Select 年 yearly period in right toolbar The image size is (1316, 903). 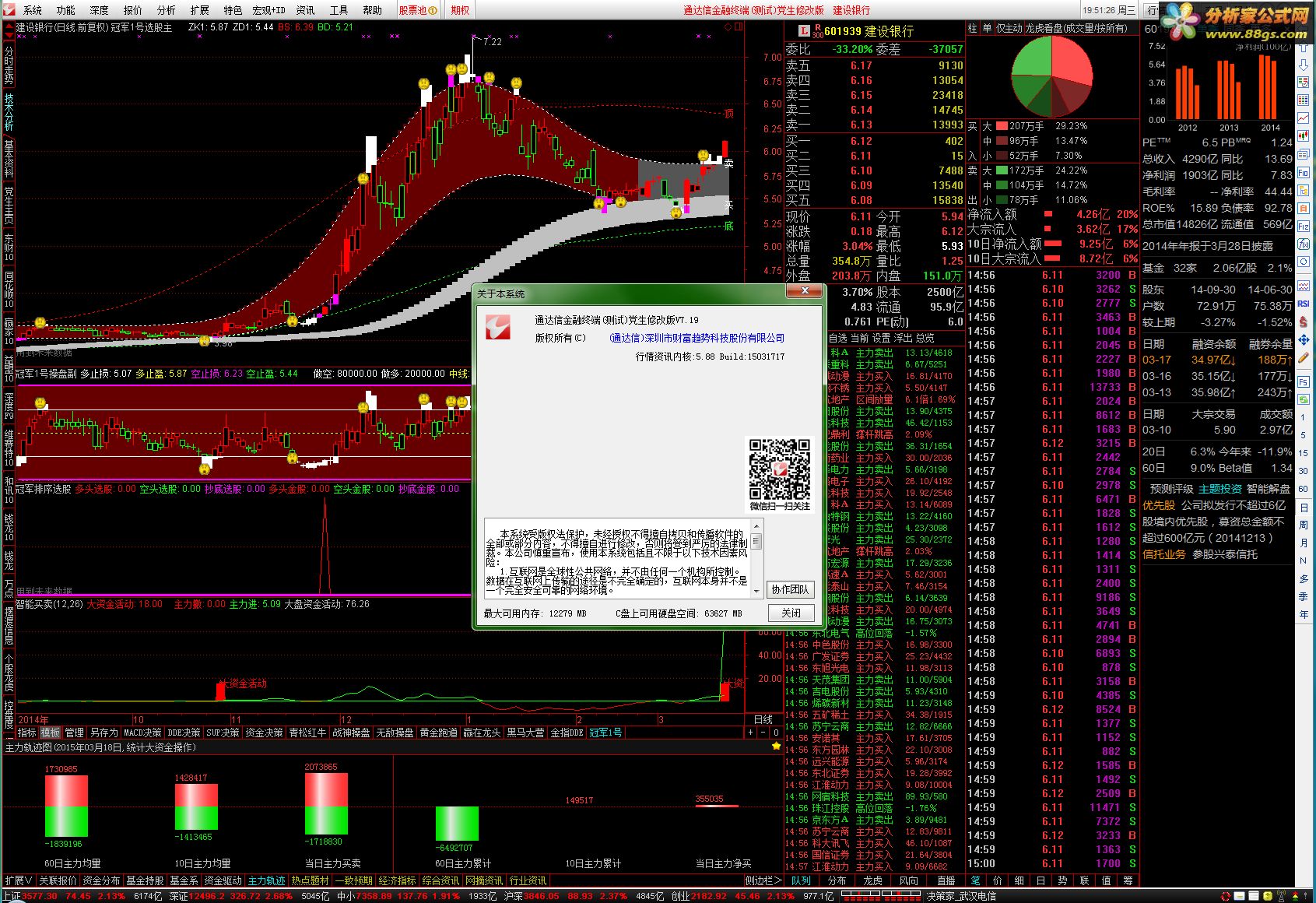[x=1304, y=614]
